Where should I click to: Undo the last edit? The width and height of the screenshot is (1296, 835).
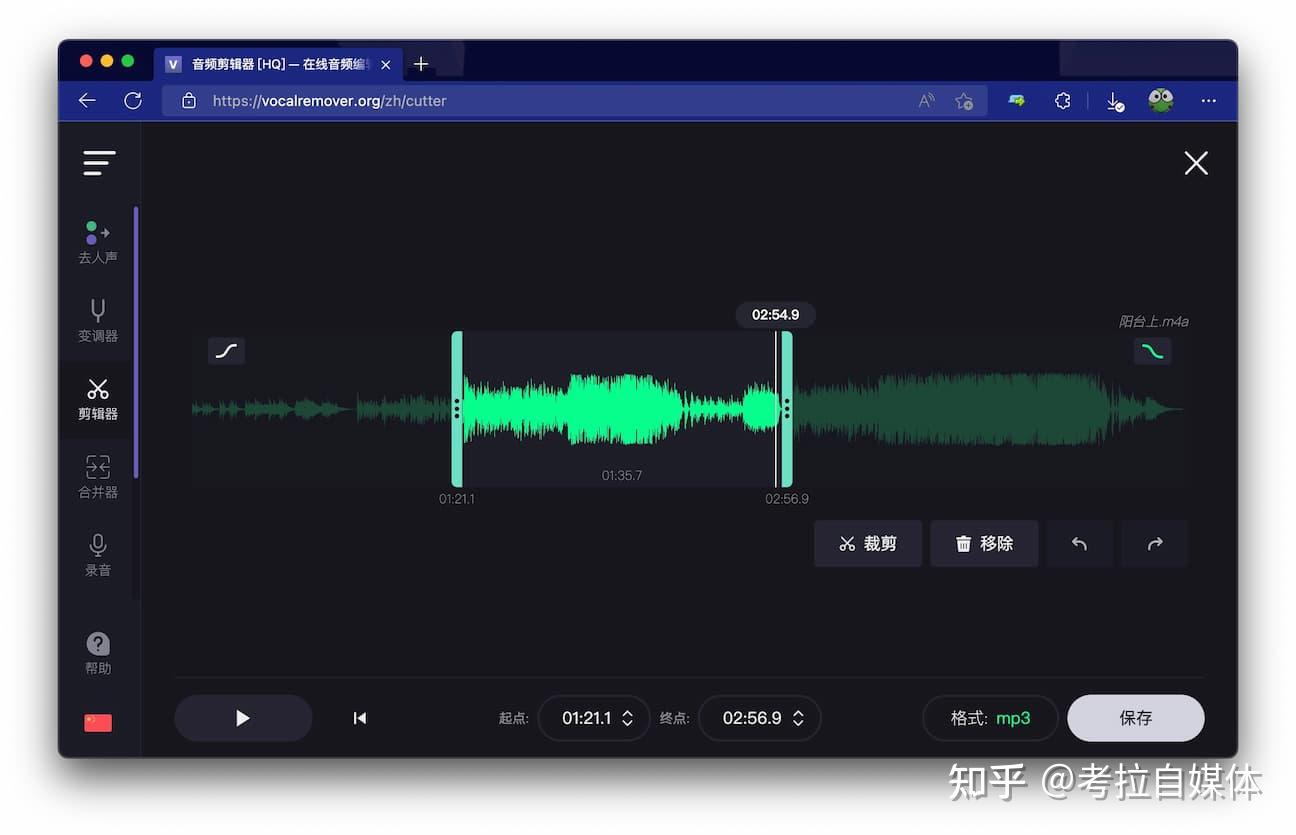[1080, 543]
